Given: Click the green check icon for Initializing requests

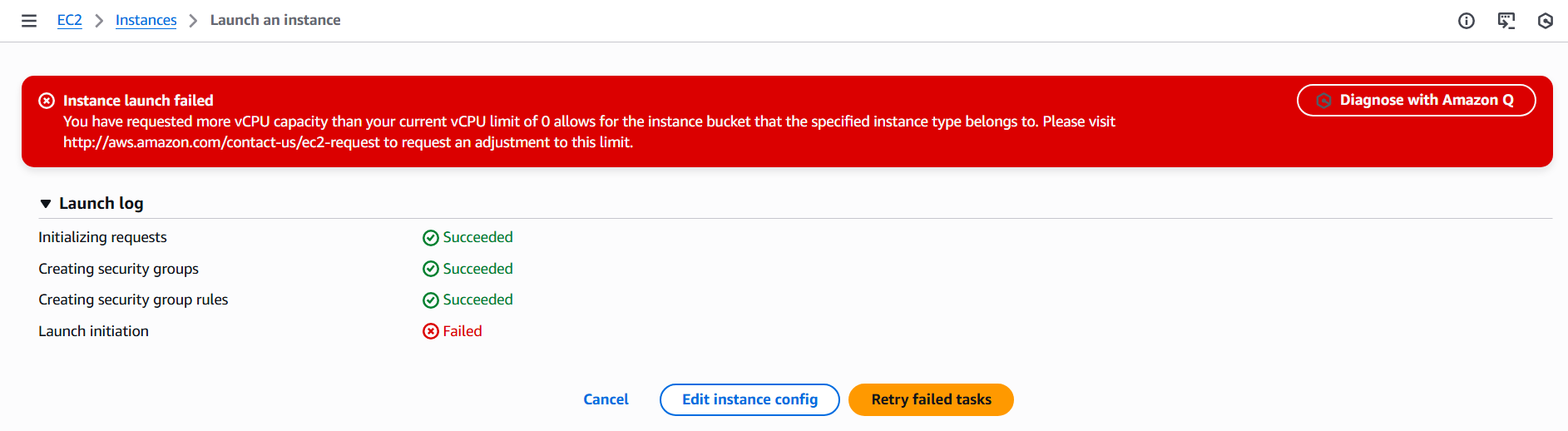Looking at the screenshot, I should [x=431, y=238].
